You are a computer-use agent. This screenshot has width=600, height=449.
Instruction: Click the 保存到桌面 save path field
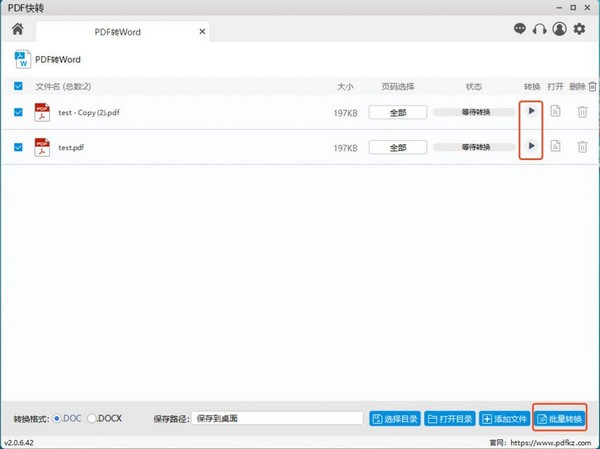pyautogui.click(x=276, y=418)
